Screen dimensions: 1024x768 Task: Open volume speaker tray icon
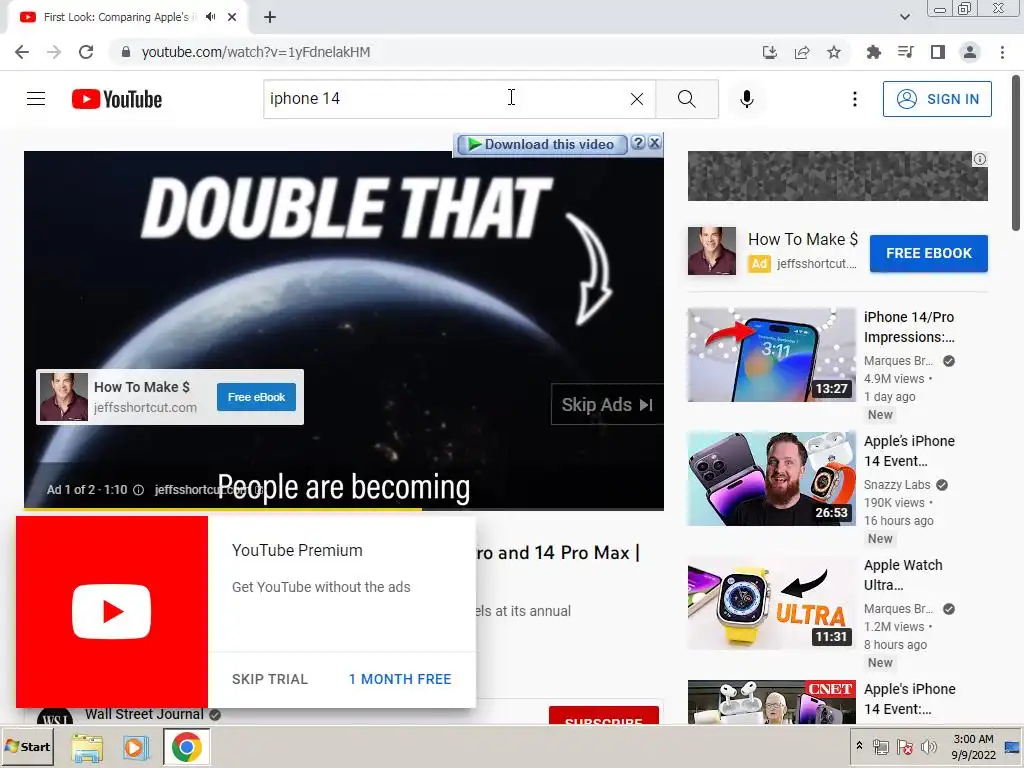click(928, 747)
